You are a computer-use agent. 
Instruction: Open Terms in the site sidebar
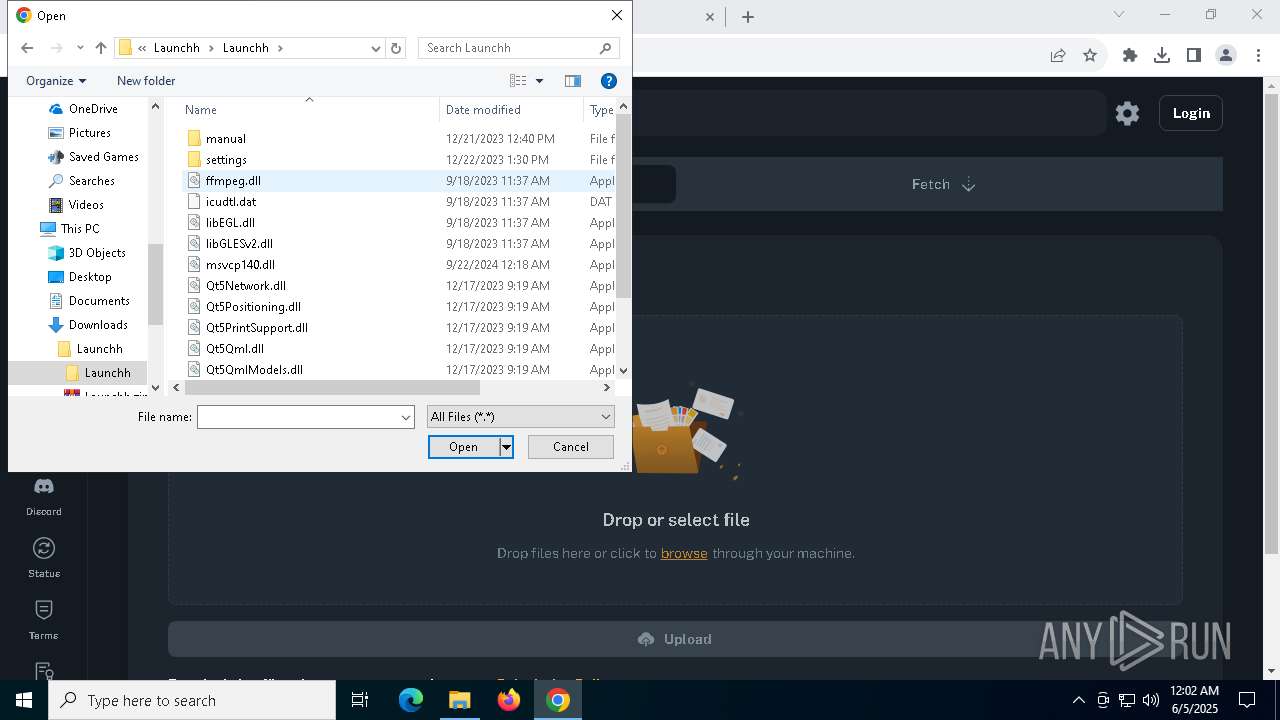point(44,620)
